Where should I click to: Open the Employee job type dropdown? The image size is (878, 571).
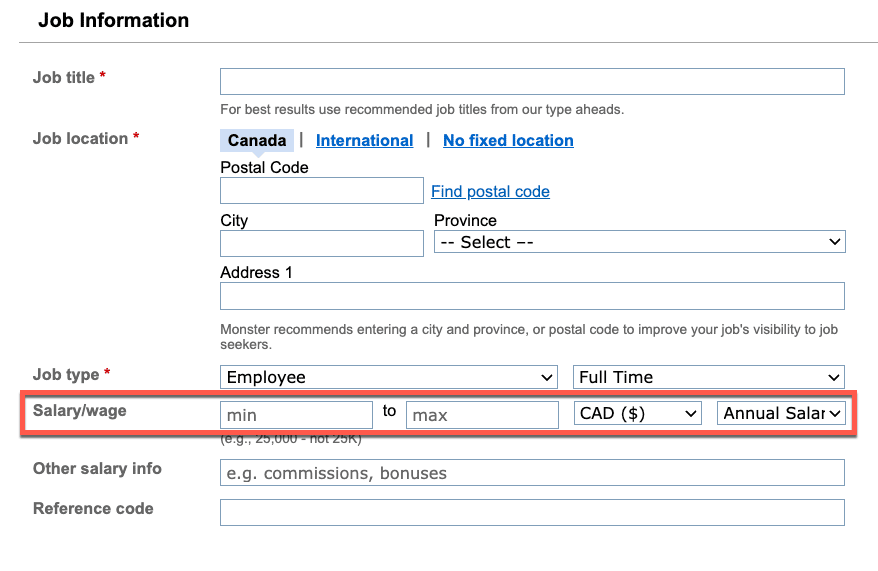[x=389, y=377]
